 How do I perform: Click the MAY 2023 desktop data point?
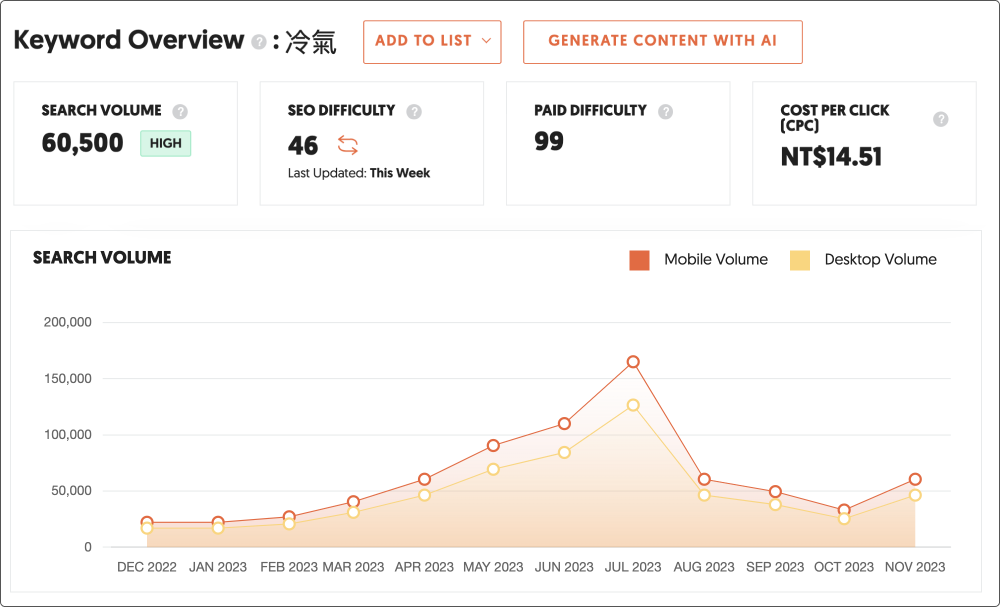(x=493, y=469)
